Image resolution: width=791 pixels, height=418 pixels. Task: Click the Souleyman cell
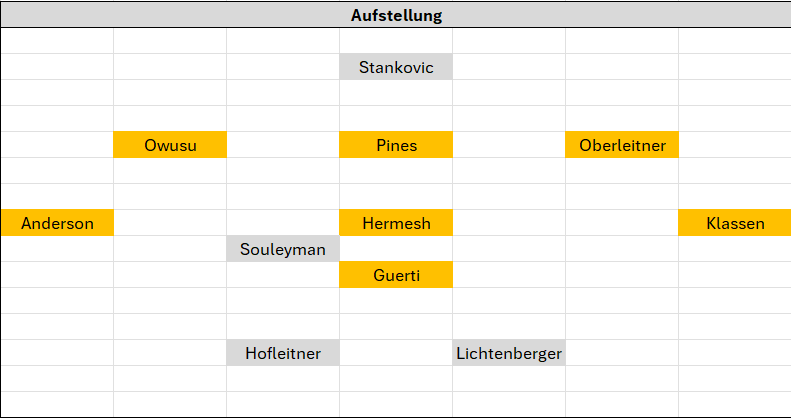(283, 249)
